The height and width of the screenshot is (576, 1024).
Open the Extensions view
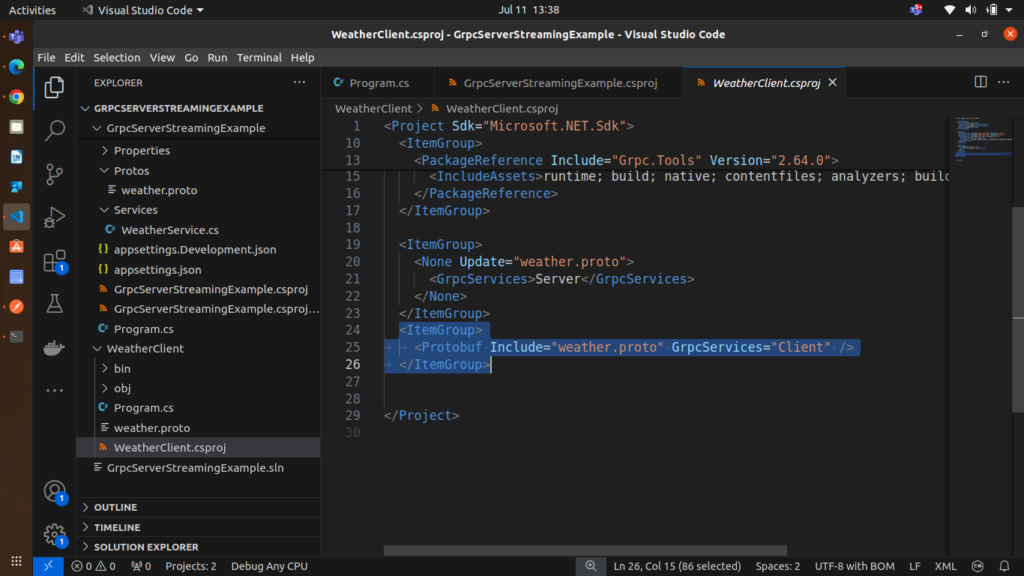(x=55, y=261)
